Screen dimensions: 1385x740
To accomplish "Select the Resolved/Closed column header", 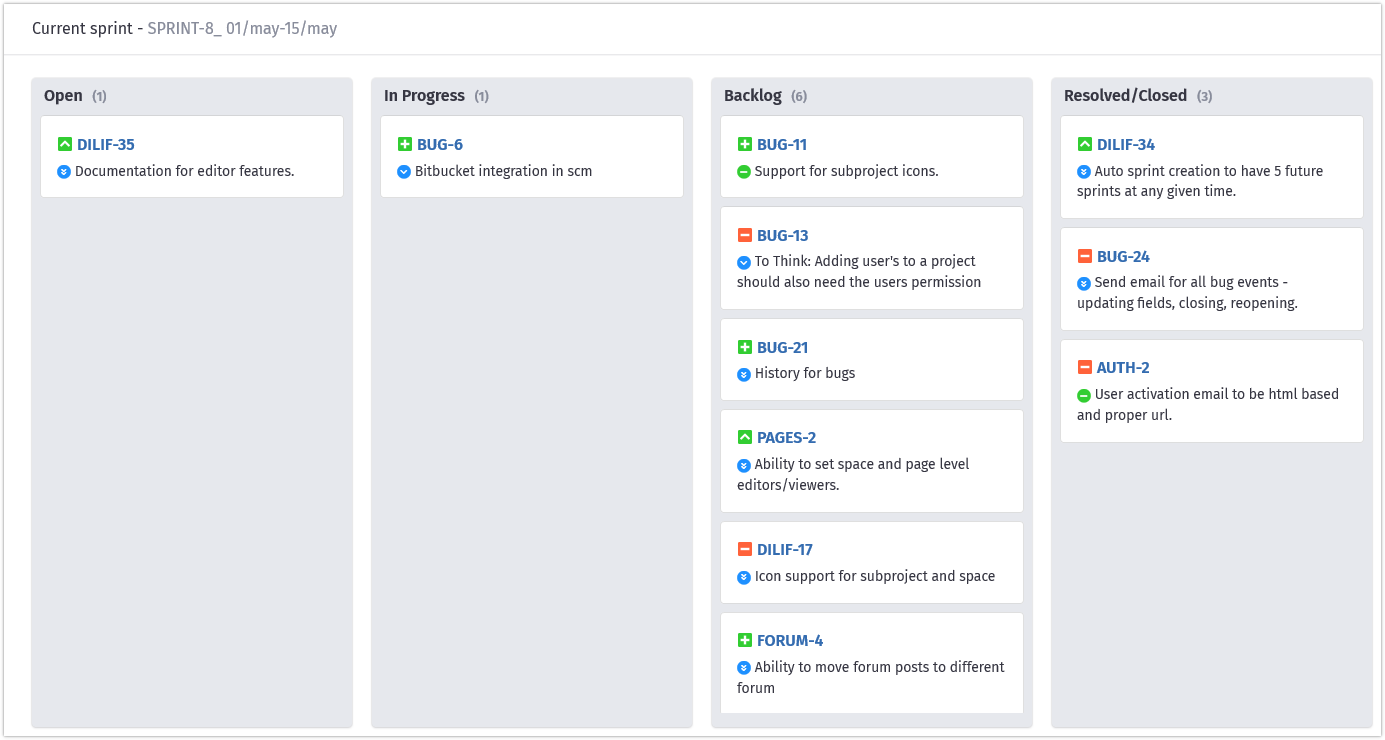I will tap(1125, 96).
